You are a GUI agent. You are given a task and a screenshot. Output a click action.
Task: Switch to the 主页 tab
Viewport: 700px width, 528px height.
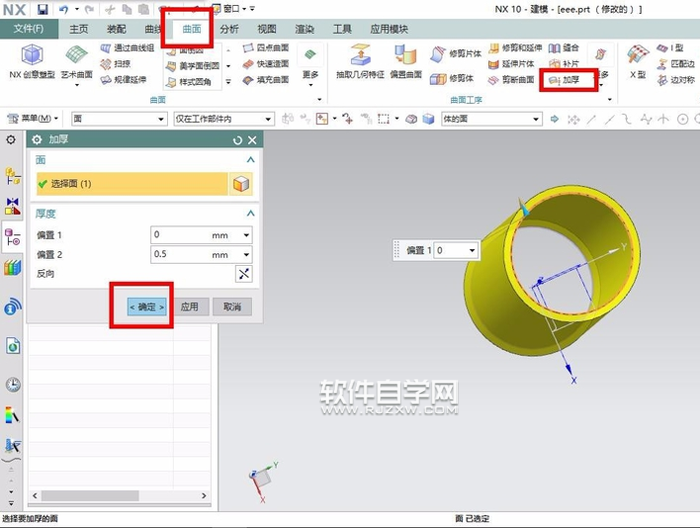[79, 29]
